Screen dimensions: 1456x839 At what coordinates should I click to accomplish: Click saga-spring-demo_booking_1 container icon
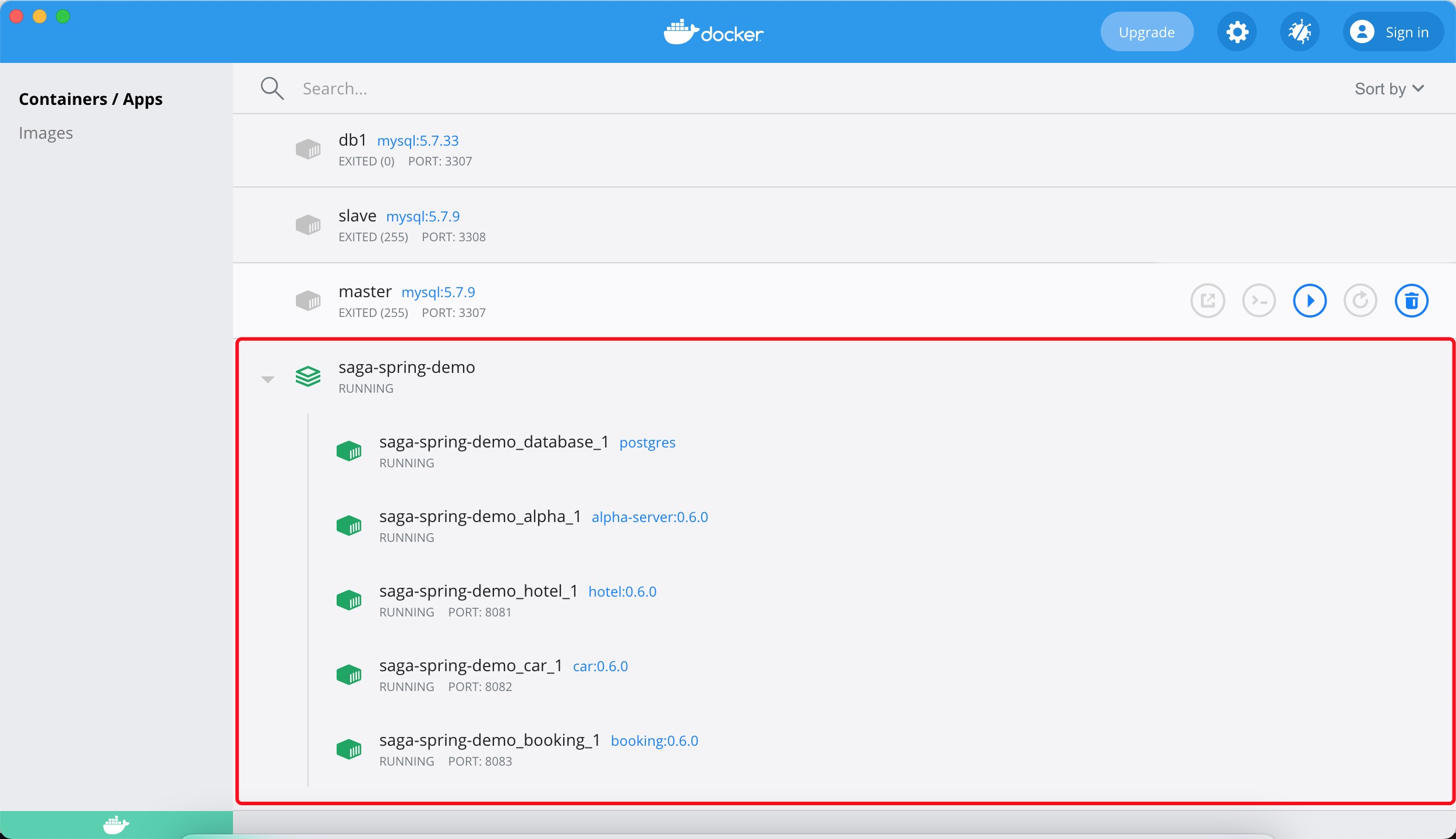(x=349, y=749)
